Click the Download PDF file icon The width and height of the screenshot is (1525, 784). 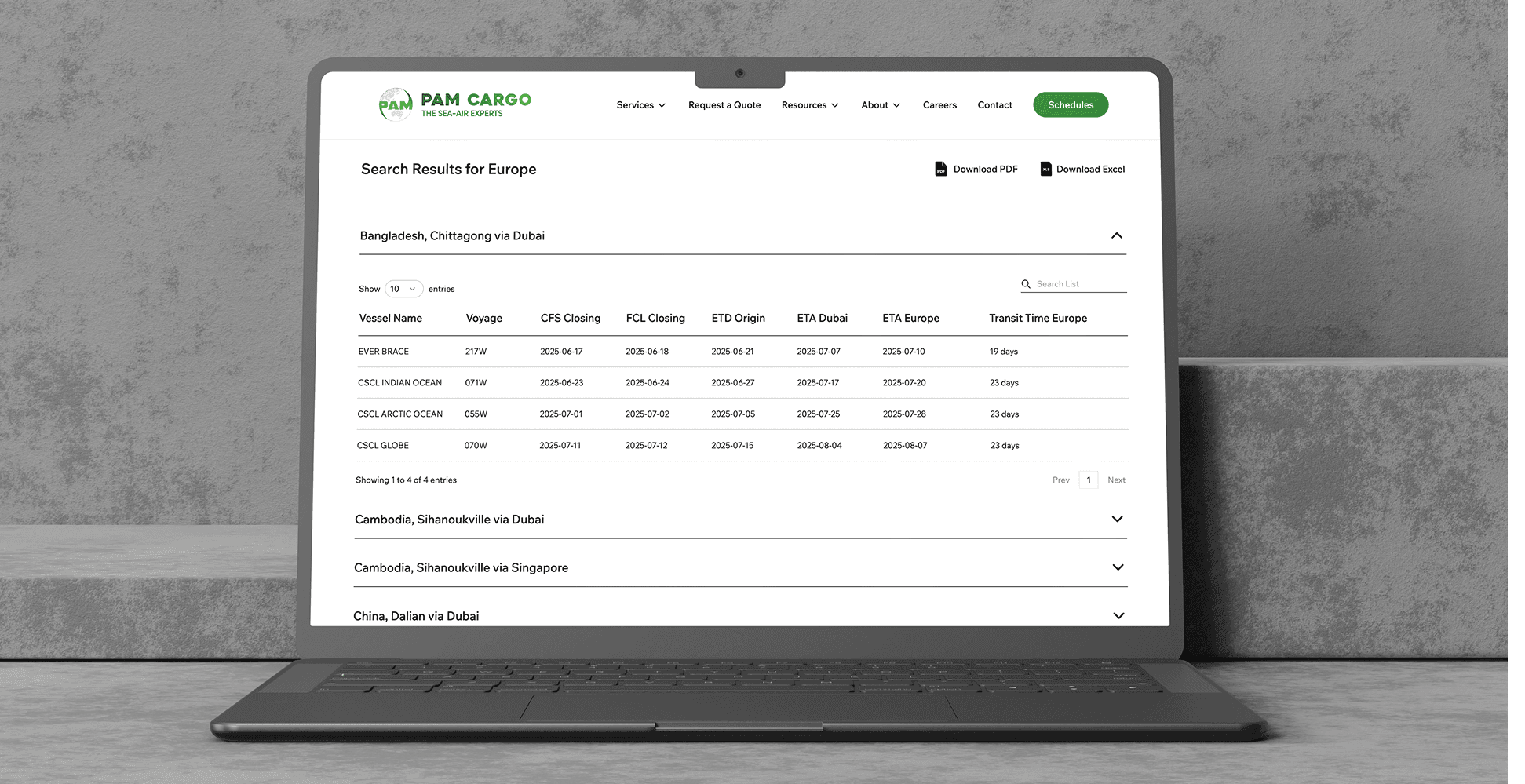(940, 169)
